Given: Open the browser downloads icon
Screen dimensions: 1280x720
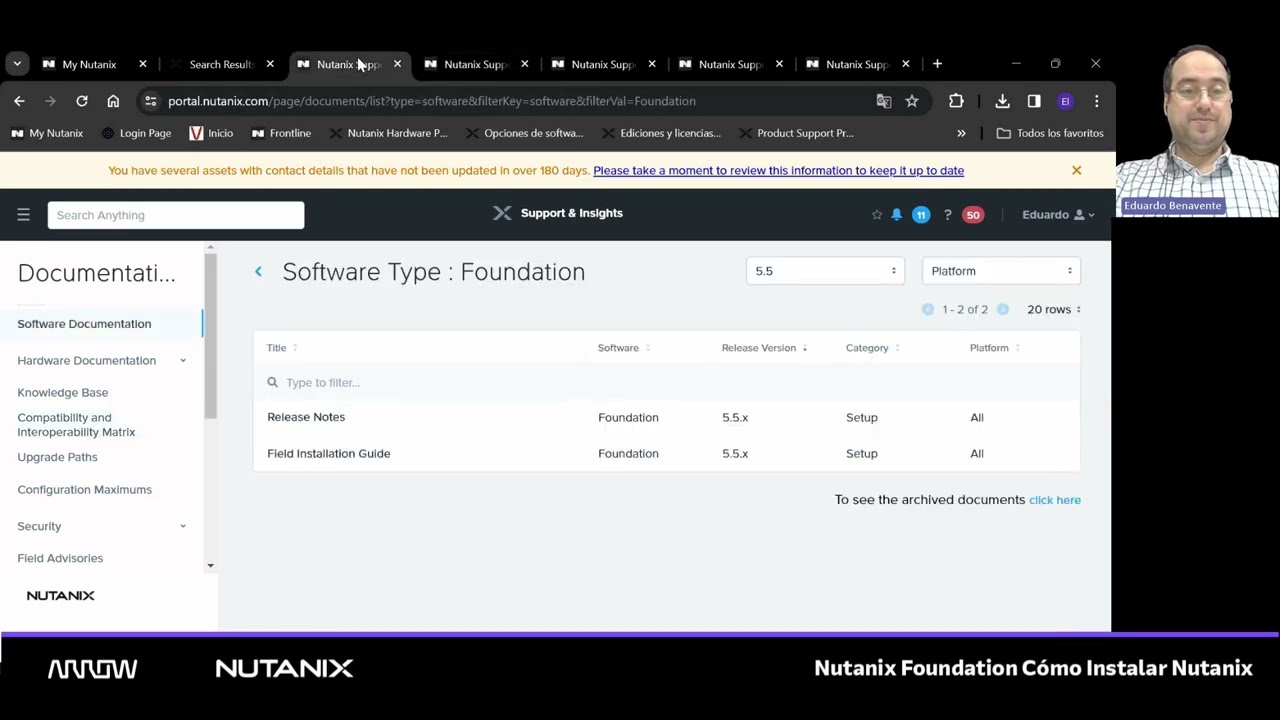Looking at the screenshot, I should (x=1002, y=101).
